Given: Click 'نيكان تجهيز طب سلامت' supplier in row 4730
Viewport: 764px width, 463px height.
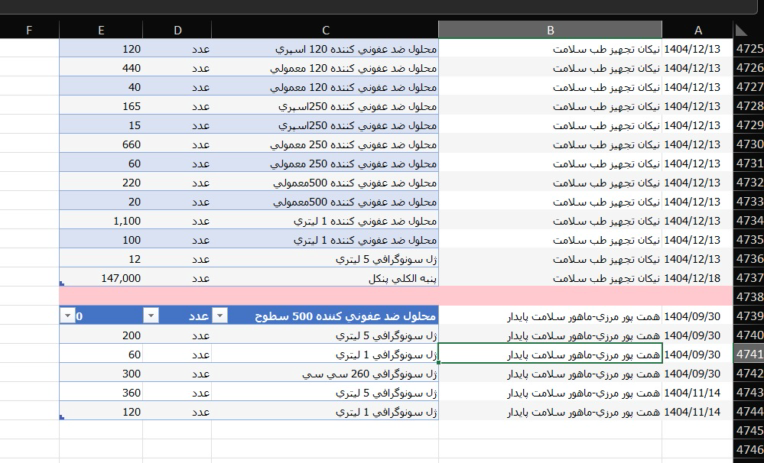Looking at the screenshot, I should pyautogui.click(x=550, y=144).
